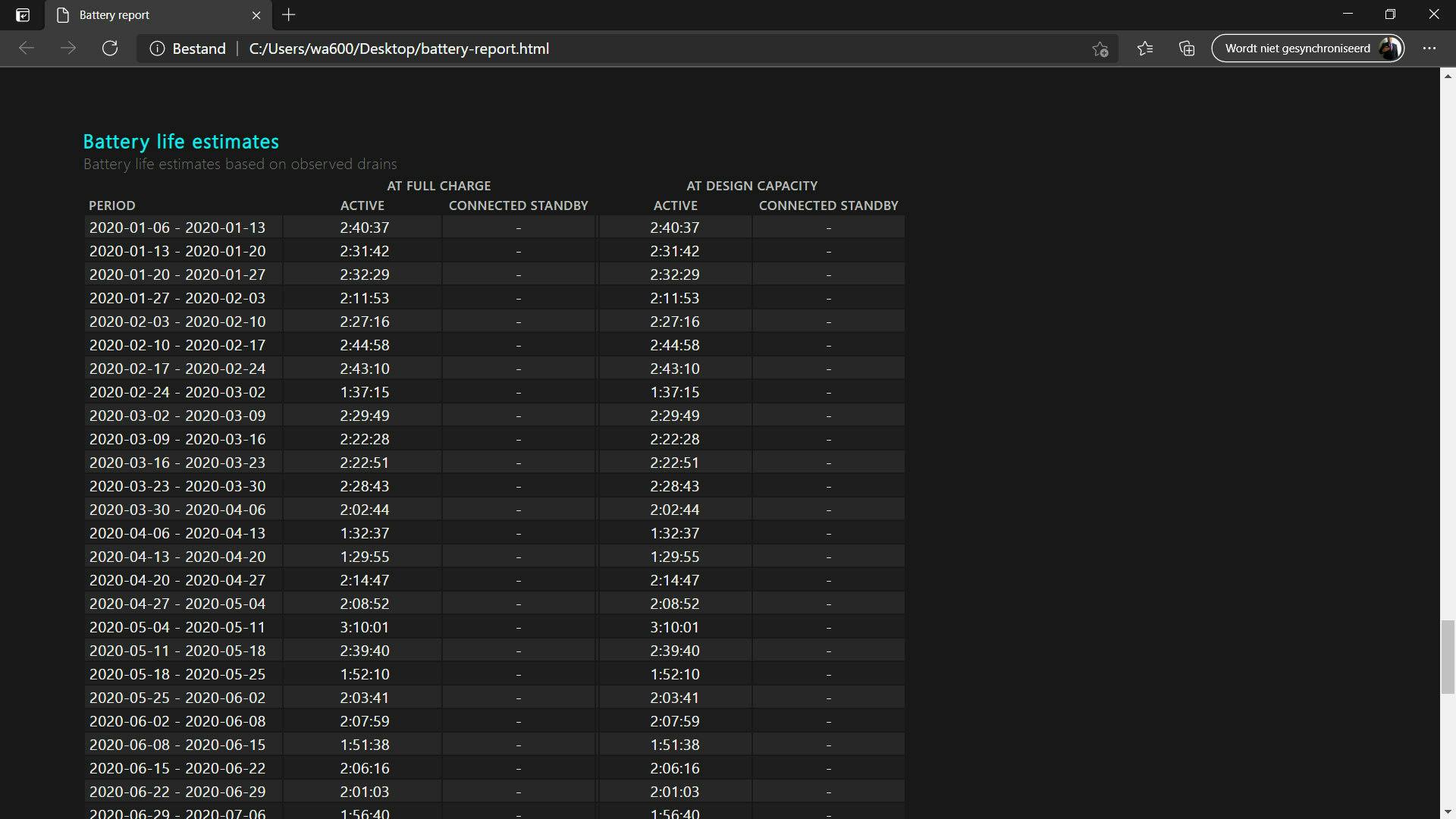Close the Battery report tab
The image size is (1456, 819).
pos(256,15)
